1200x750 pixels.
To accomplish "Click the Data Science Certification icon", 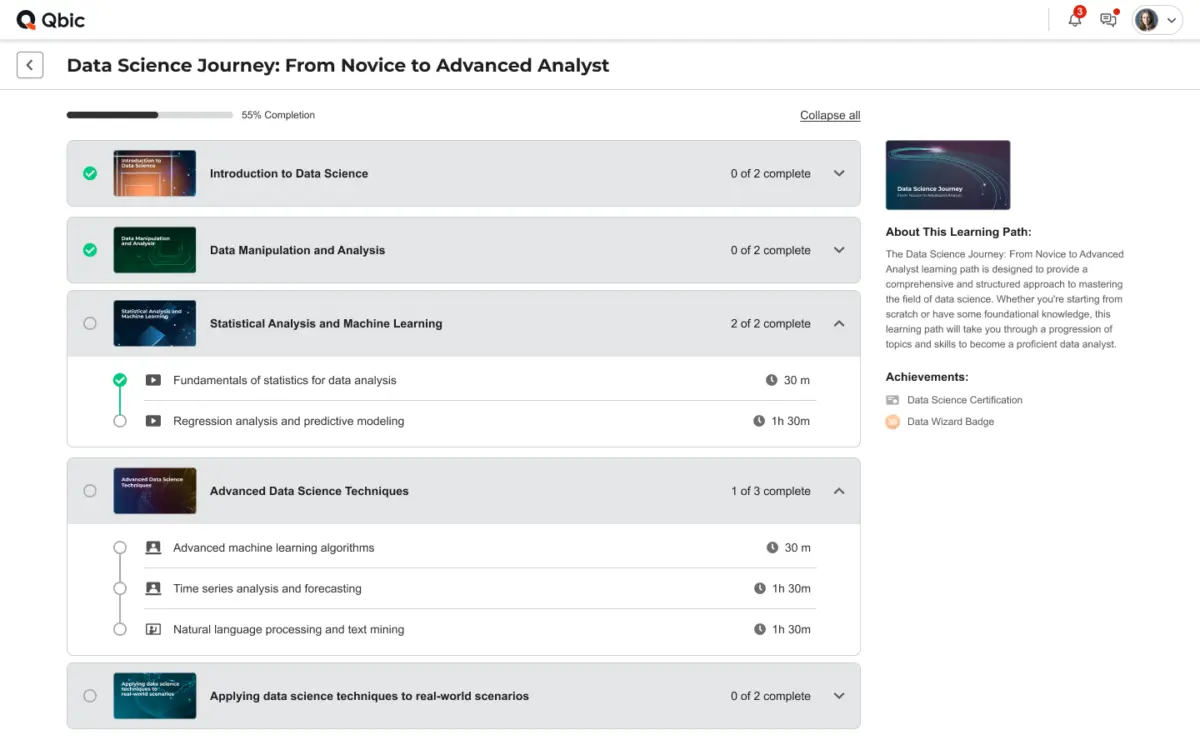I will (893, 400).
